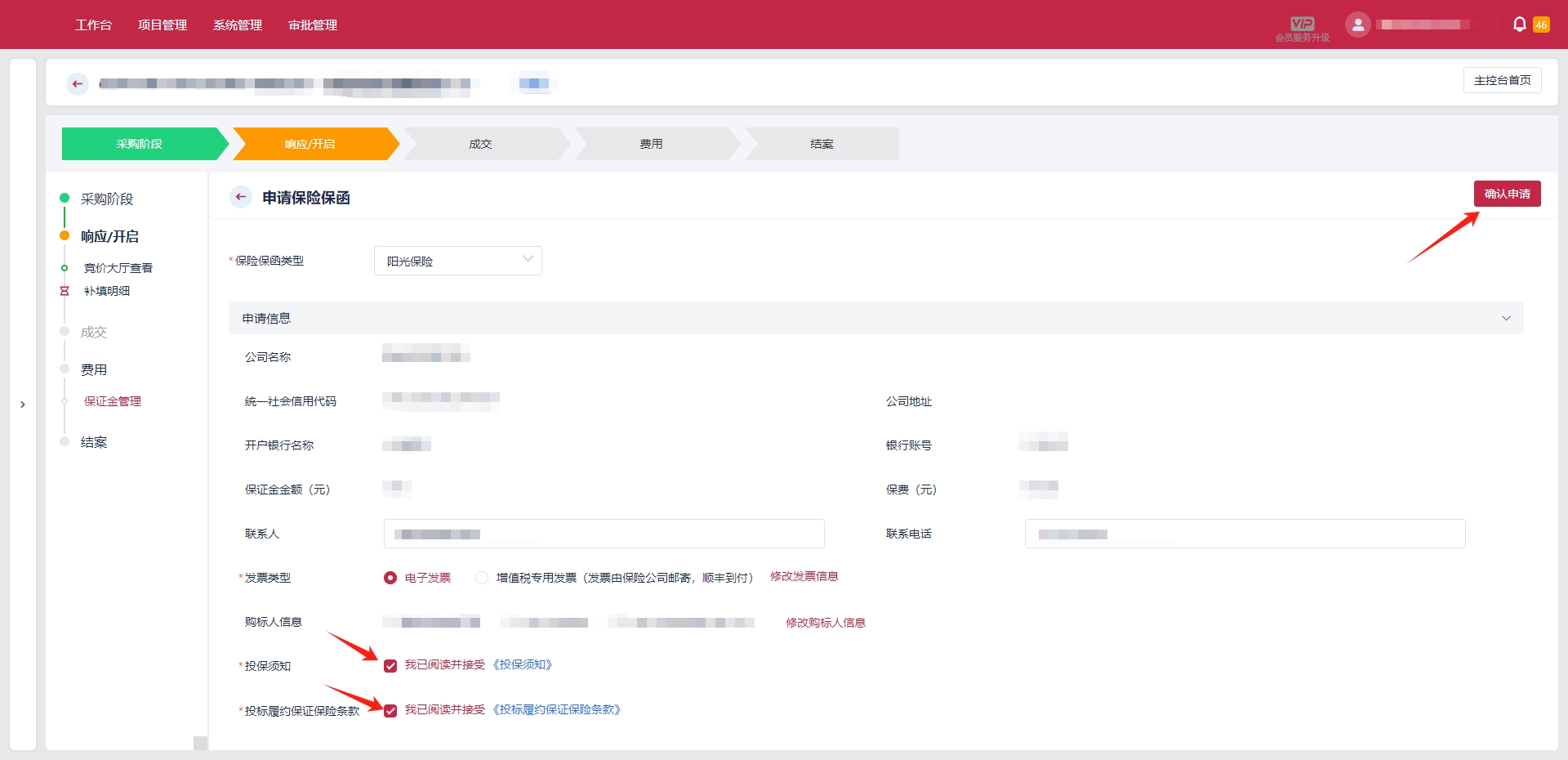Toggle 投标履约保证保险条款 acceptance checkbox
This screenshot has height=760, width=1568.
coord(390,710)
